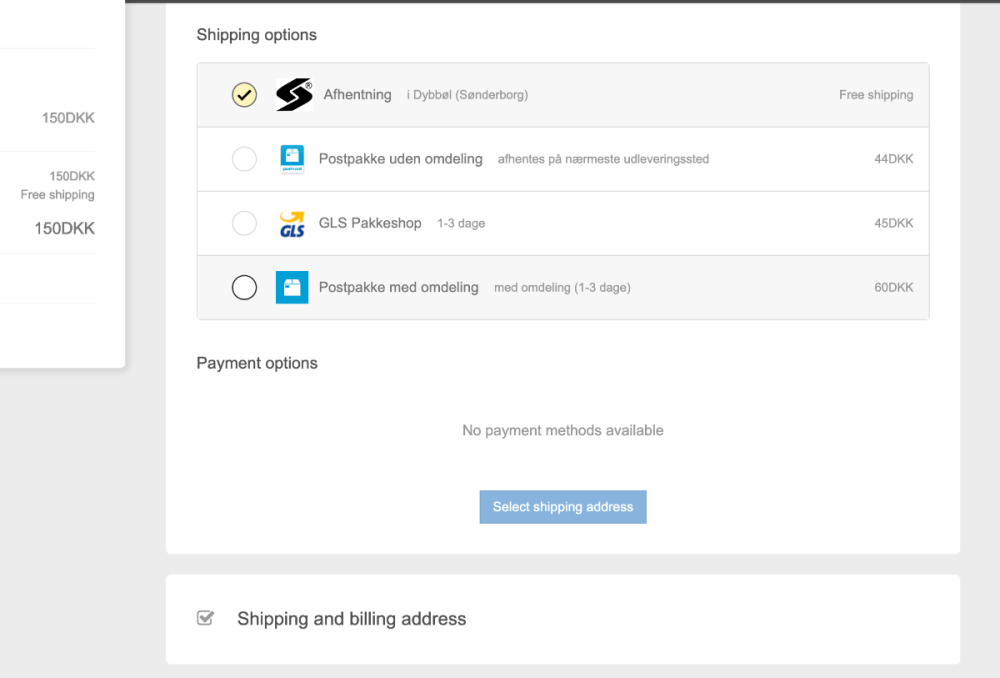Select the GLS Pakkeshop radio button

click(244, 223)
